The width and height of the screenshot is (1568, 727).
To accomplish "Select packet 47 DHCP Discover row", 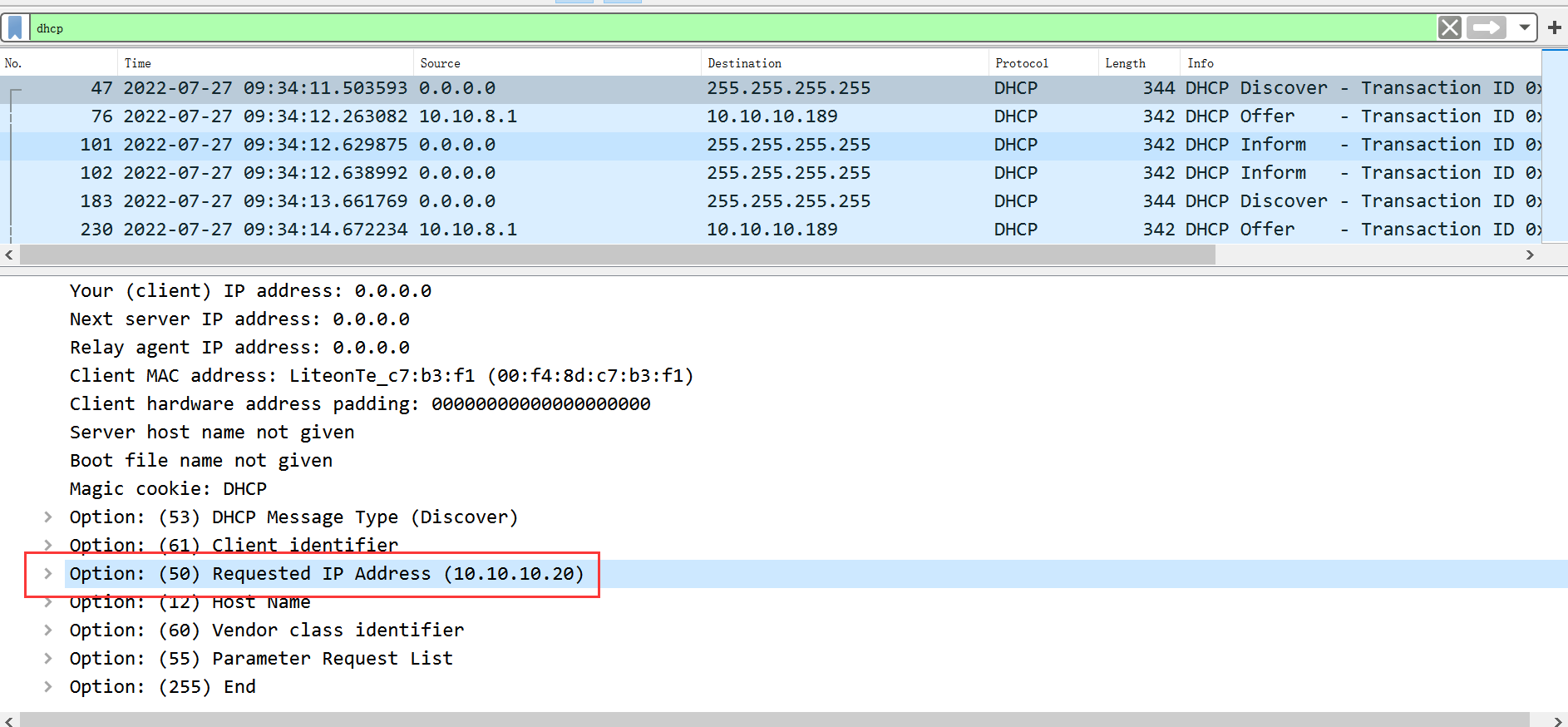I will (x=771, y=88).
